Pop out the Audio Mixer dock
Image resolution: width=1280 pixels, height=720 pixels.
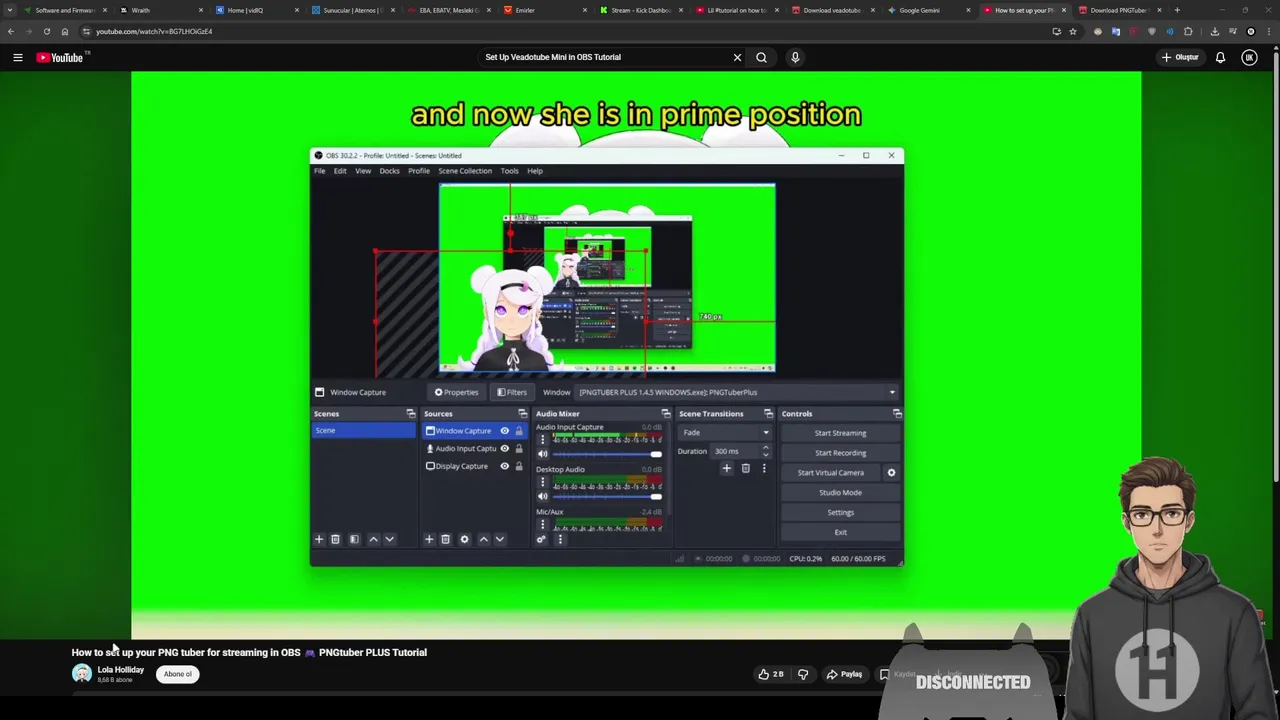666,413
